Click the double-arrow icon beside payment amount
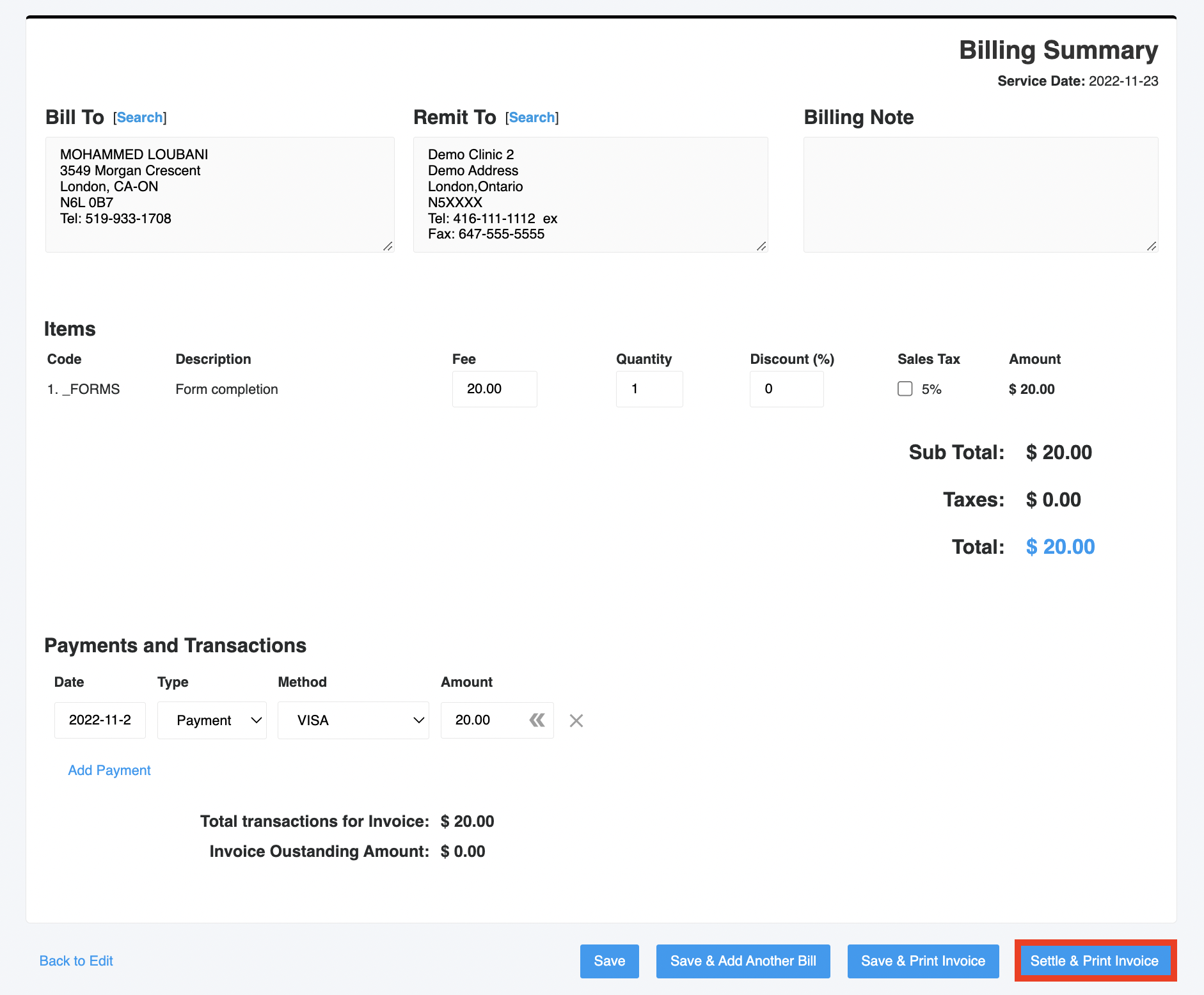Viewport: 1204px width, 995px height. [x=537, y=720]
